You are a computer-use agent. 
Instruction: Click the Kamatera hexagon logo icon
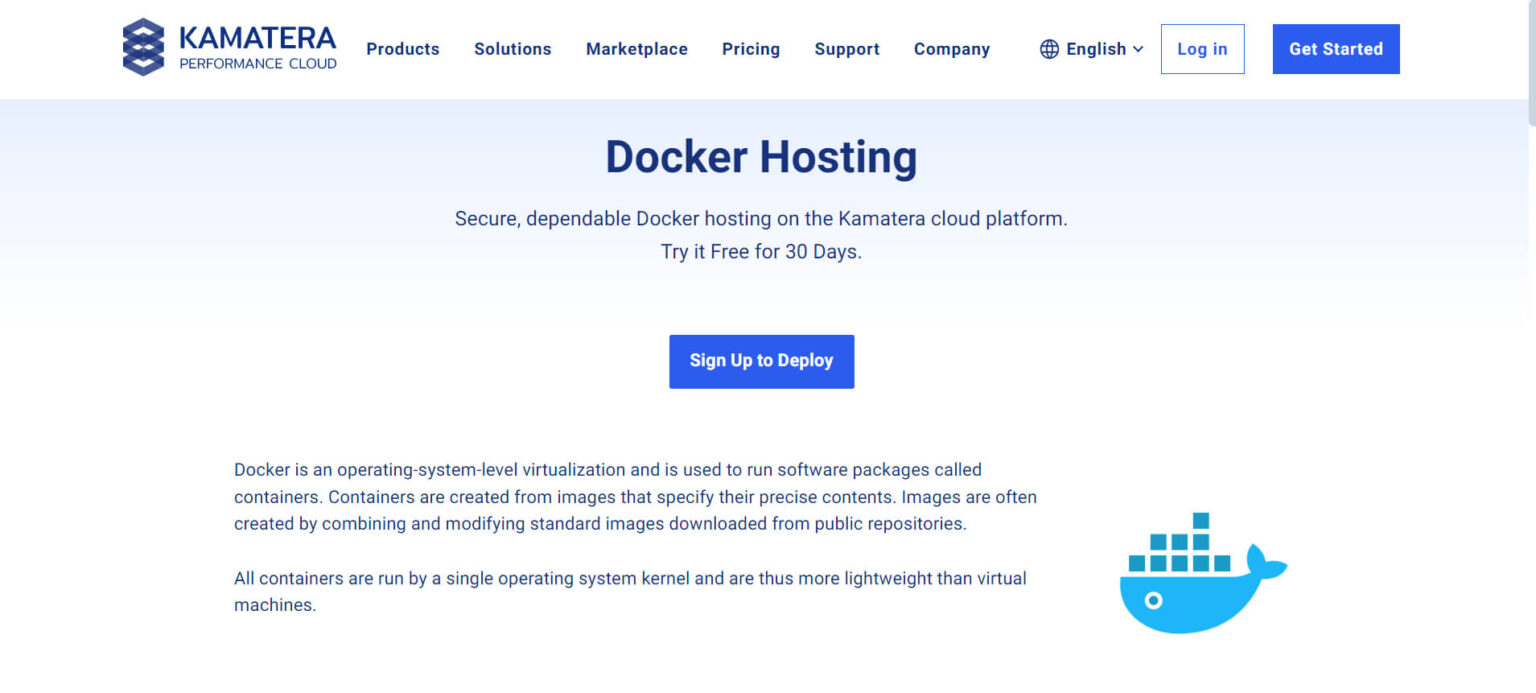[x=143, y=47]
